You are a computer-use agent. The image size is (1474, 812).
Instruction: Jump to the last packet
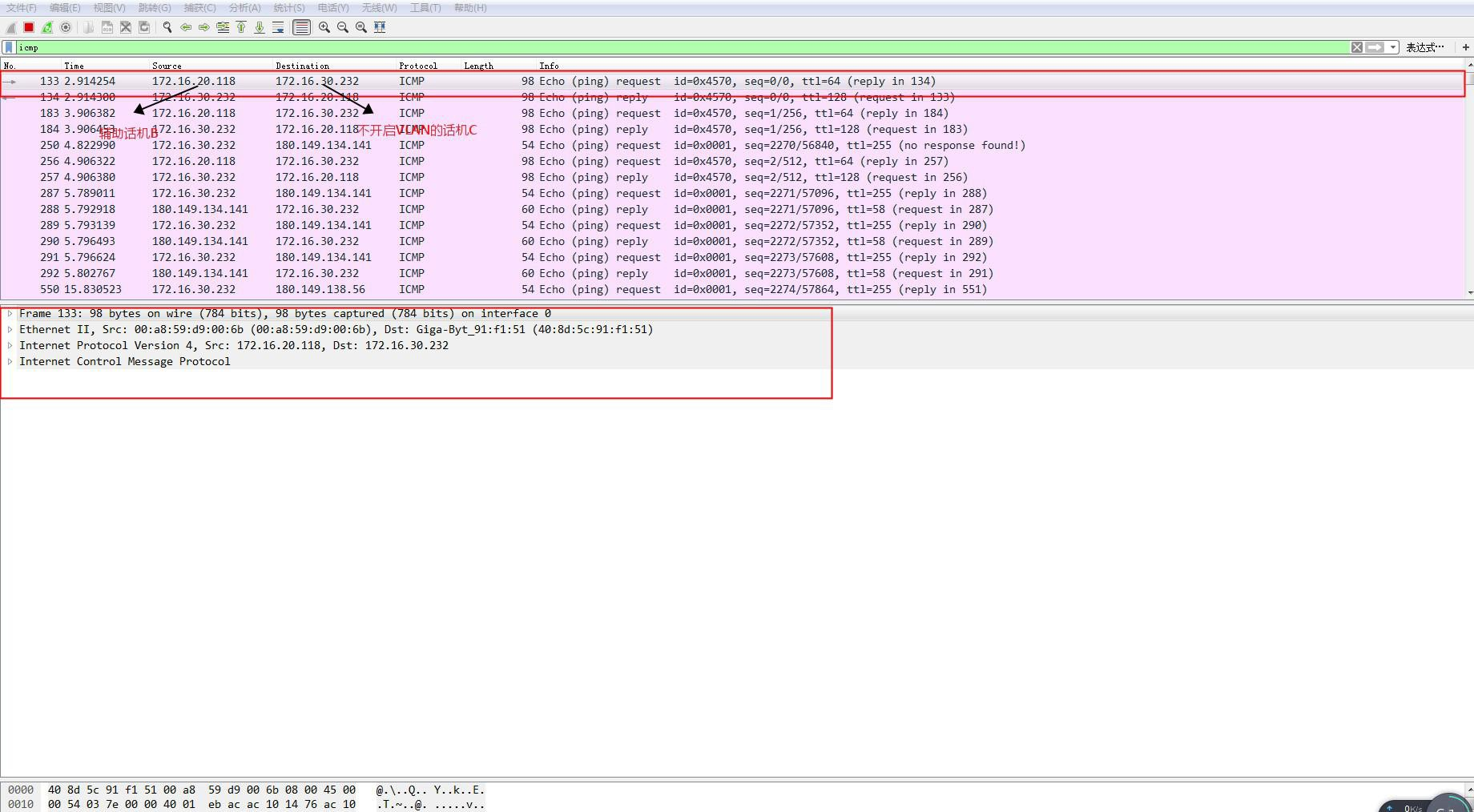coord(260,27)
